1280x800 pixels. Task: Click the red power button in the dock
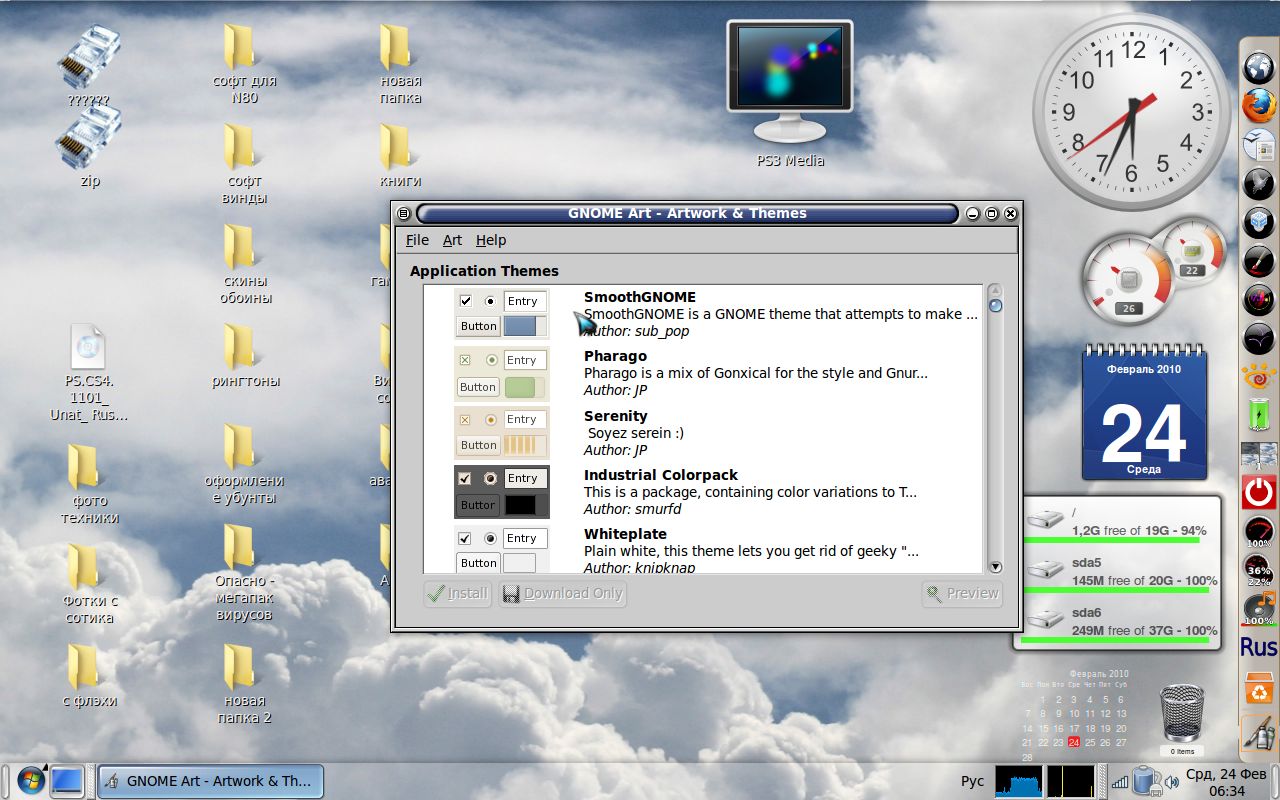pos(1258,492)
